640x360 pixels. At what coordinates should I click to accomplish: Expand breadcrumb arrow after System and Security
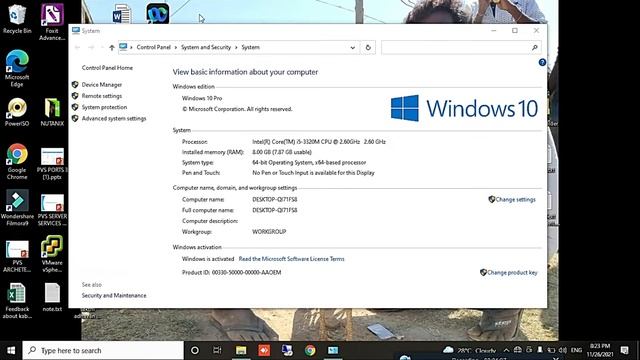pos(236,47)
